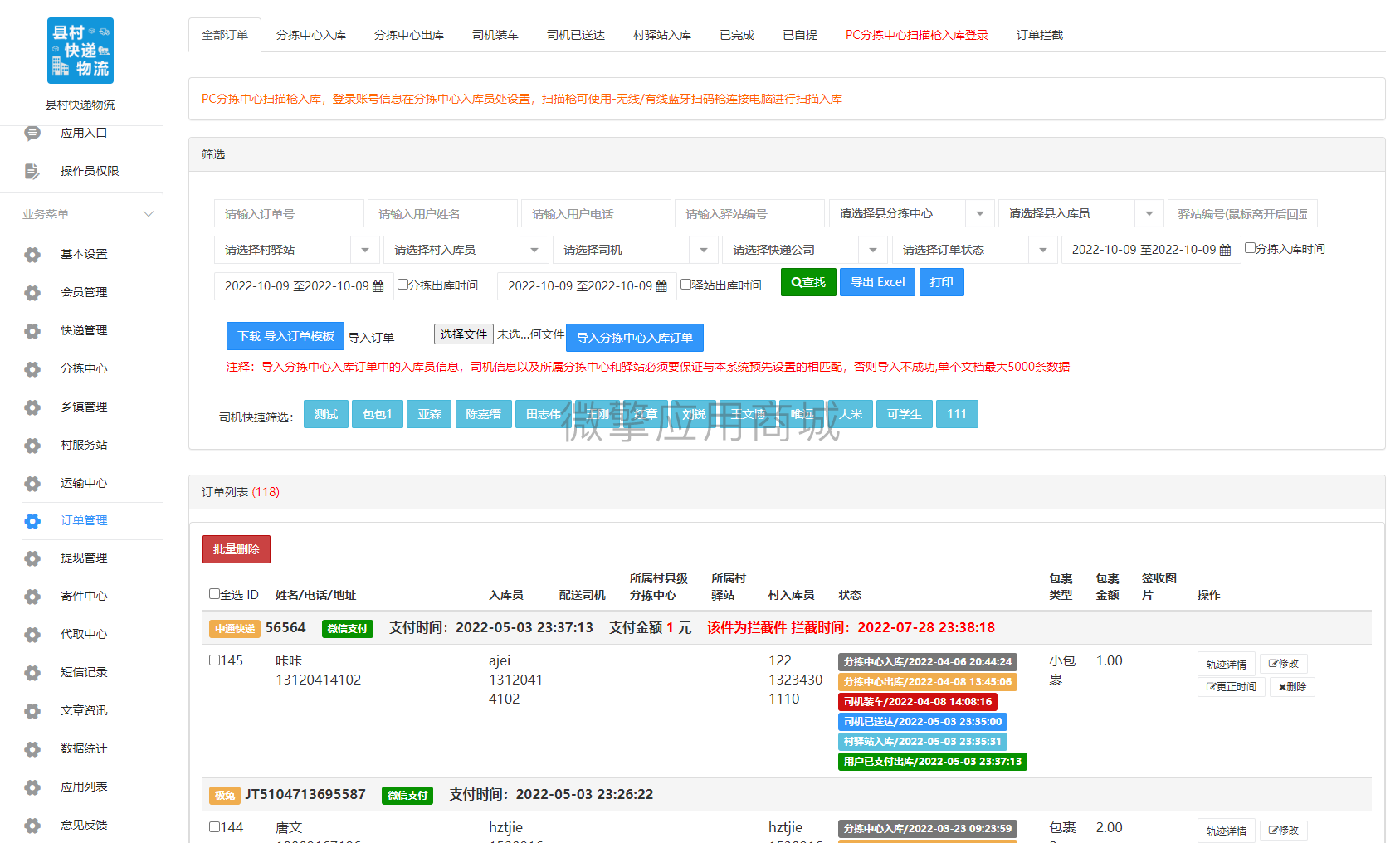Collapse the 业务菜单 section chevron
This screenshot has width=1400, height=843.
tap(149, 214)
